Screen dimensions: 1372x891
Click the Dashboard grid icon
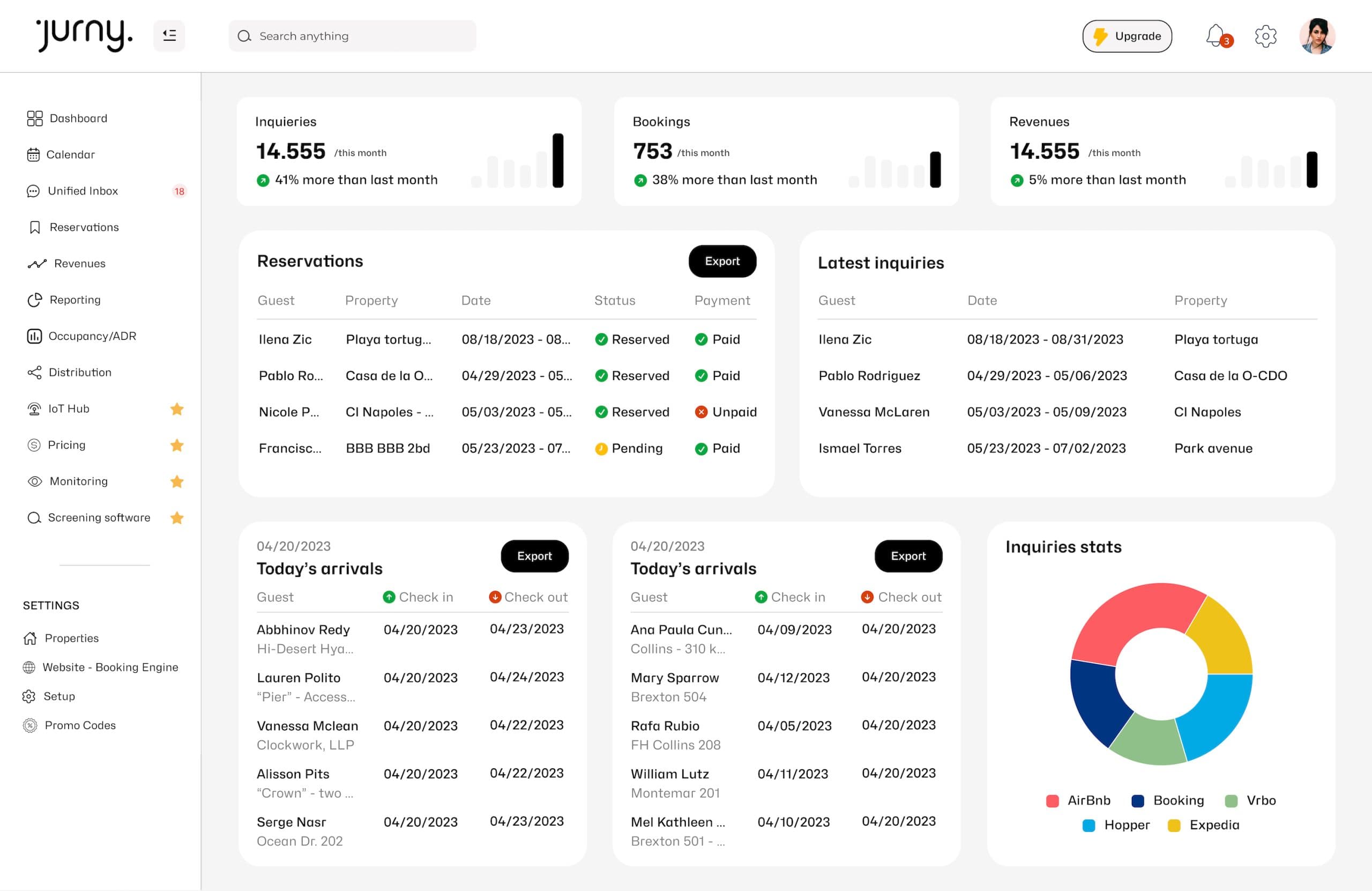click(35, 118)
